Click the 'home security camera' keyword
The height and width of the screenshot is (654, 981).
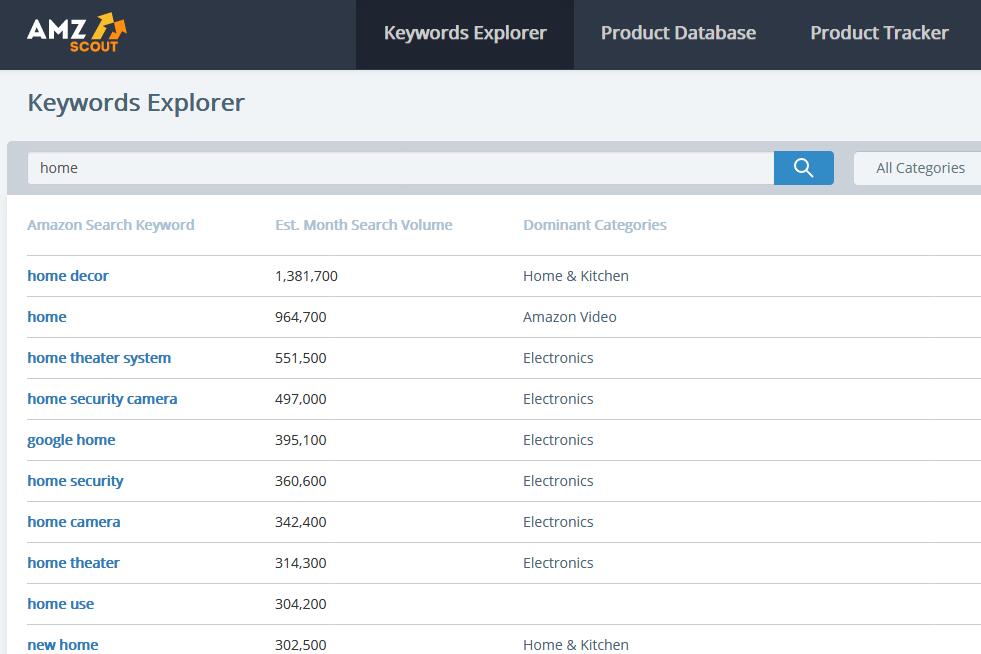(x=102, y=399)
